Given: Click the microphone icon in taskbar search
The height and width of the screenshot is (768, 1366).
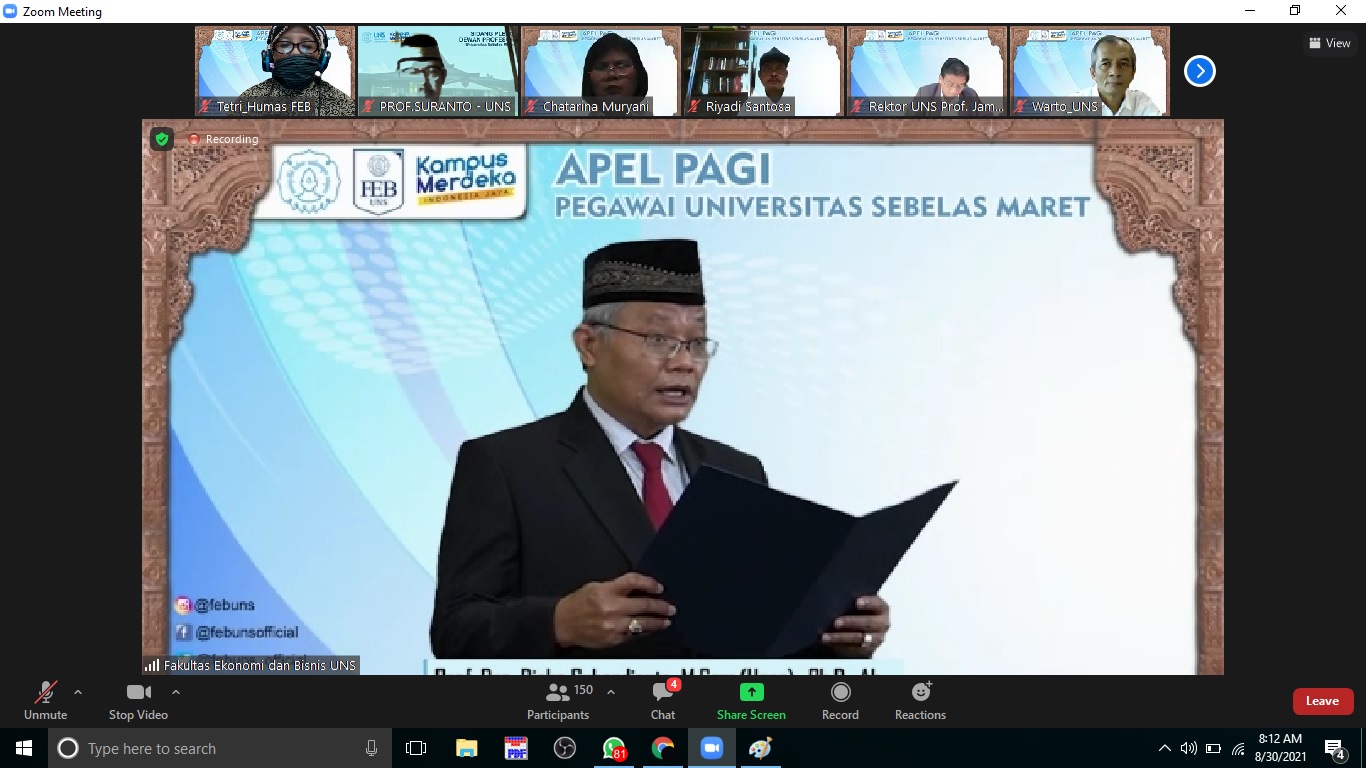Looking at the screenshot, I should point(372,748).
